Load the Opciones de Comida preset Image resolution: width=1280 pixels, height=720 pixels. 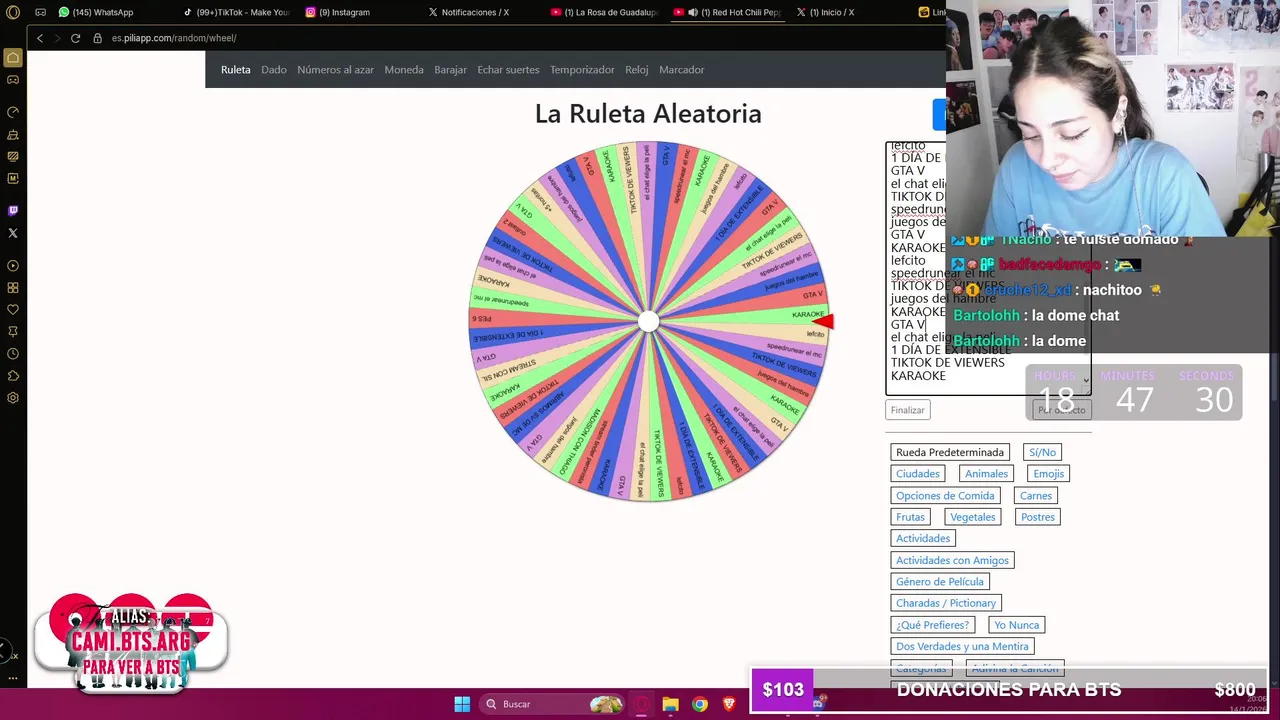945,496
